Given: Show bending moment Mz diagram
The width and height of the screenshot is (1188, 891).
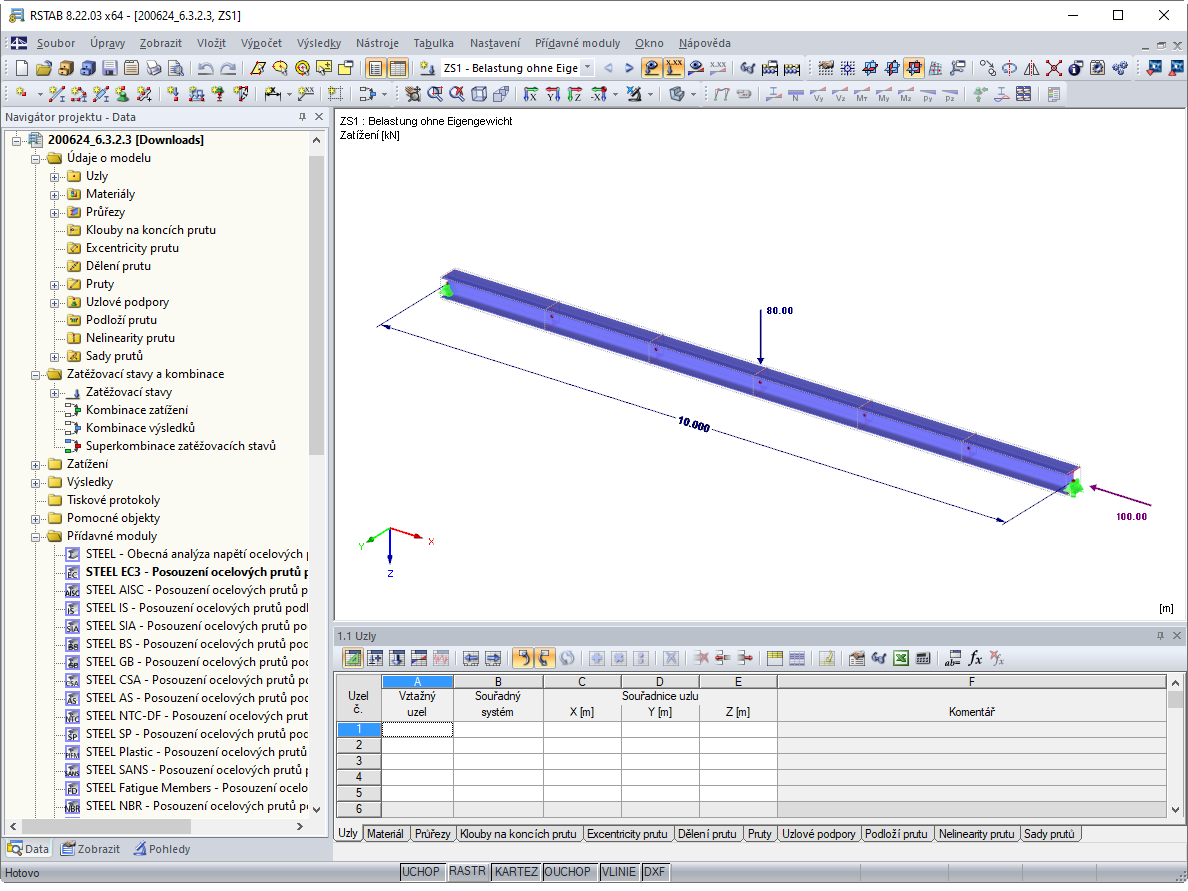Looking at the screenshot, I should pyautogui.click(x=905, y=95).
